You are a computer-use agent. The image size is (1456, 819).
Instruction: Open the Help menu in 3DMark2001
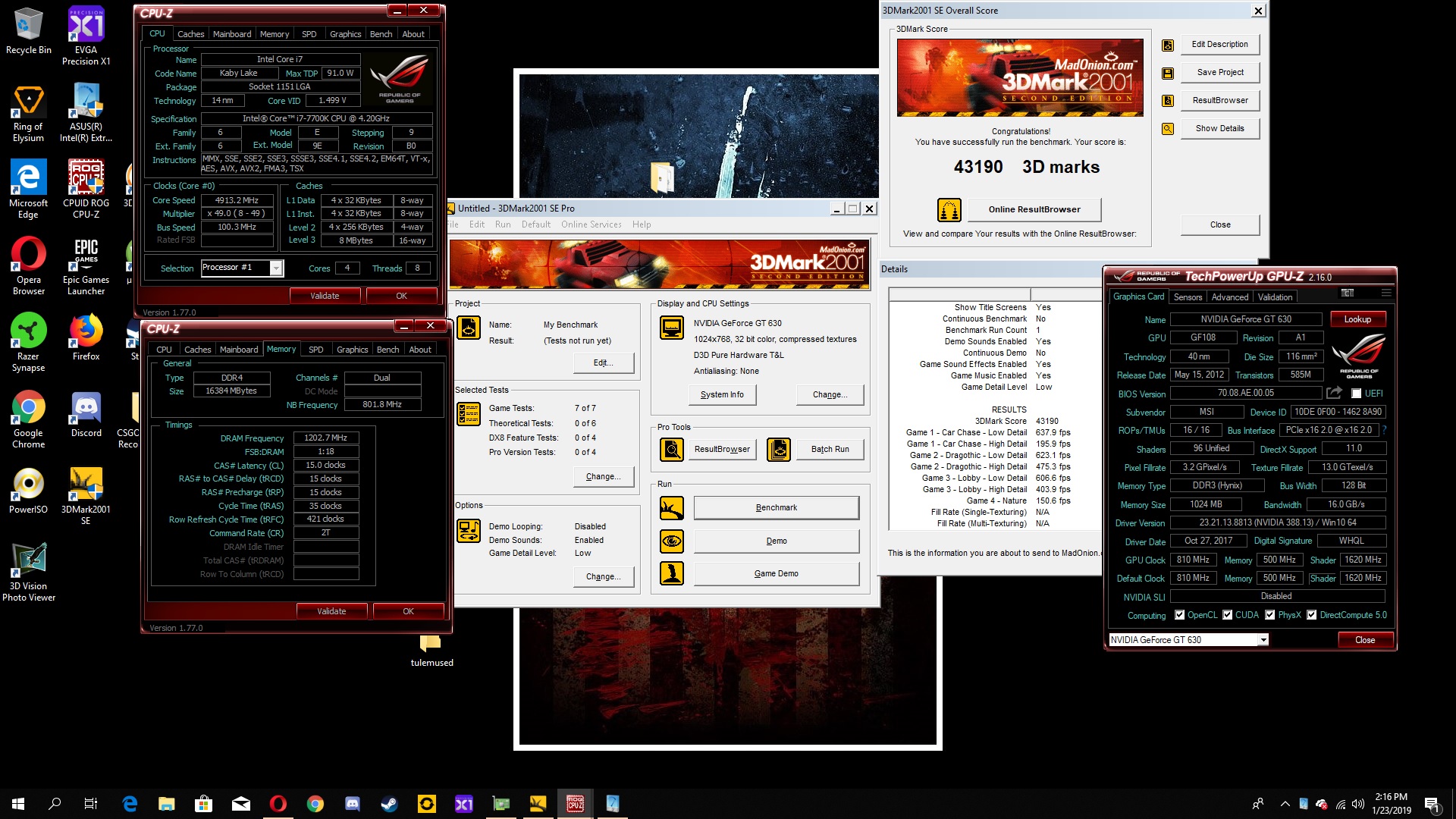coord(642,224)
